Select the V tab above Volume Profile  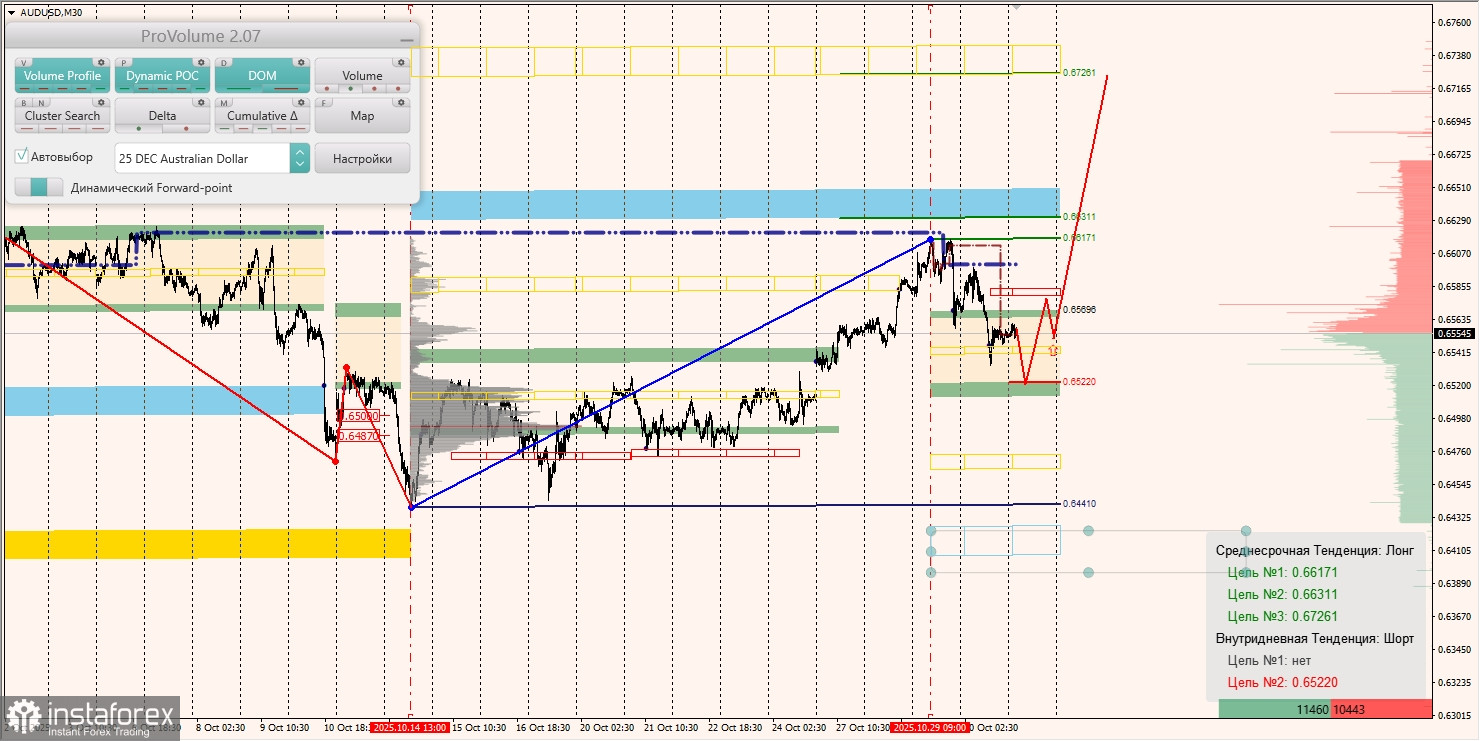[x=23, y=62]
